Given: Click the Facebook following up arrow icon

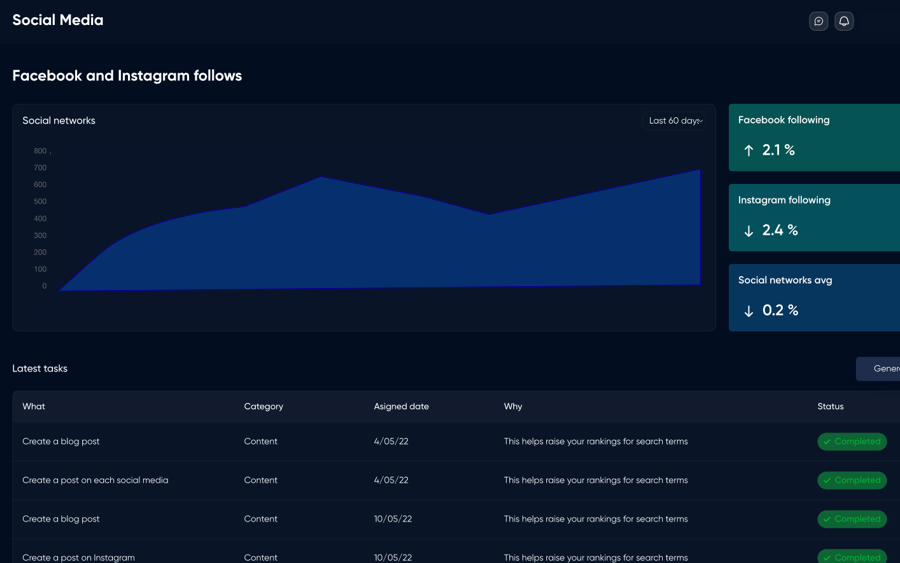Looking at the screenshot, I should 748,150.
